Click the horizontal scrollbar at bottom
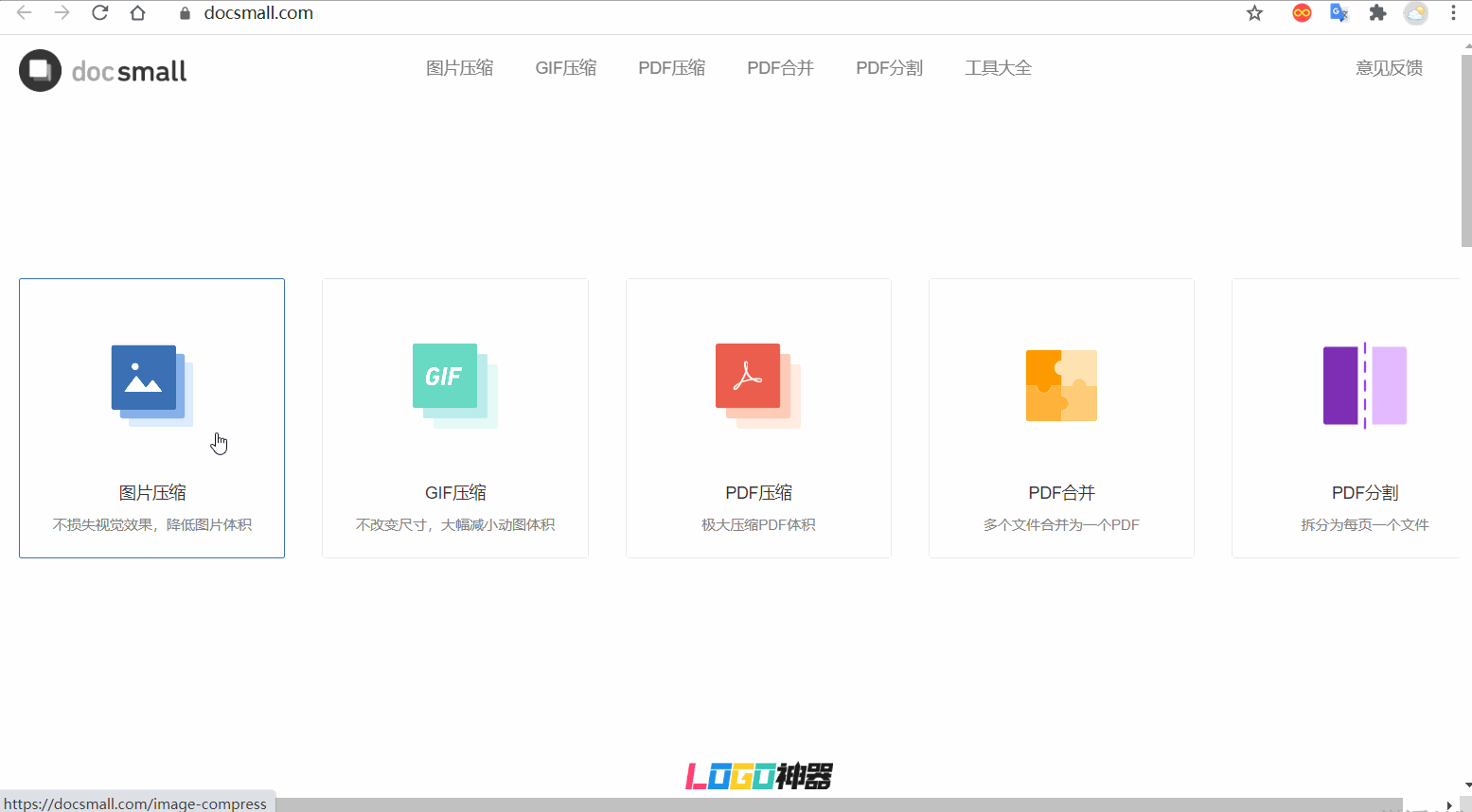The width and height of the screenshot is (1472, 812). click(838, 805)
